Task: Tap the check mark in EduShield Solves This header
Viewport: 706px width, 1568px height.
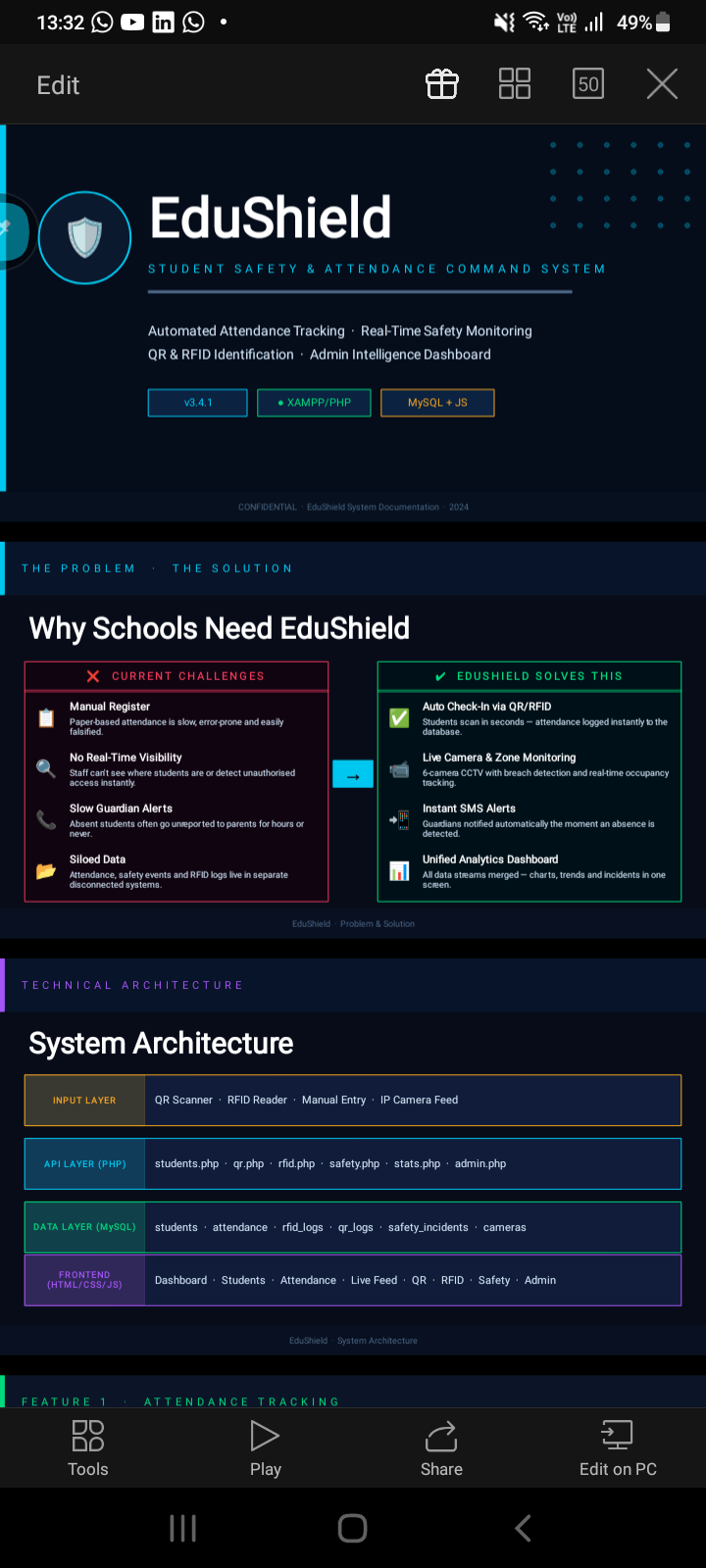Action: point(440,676)
